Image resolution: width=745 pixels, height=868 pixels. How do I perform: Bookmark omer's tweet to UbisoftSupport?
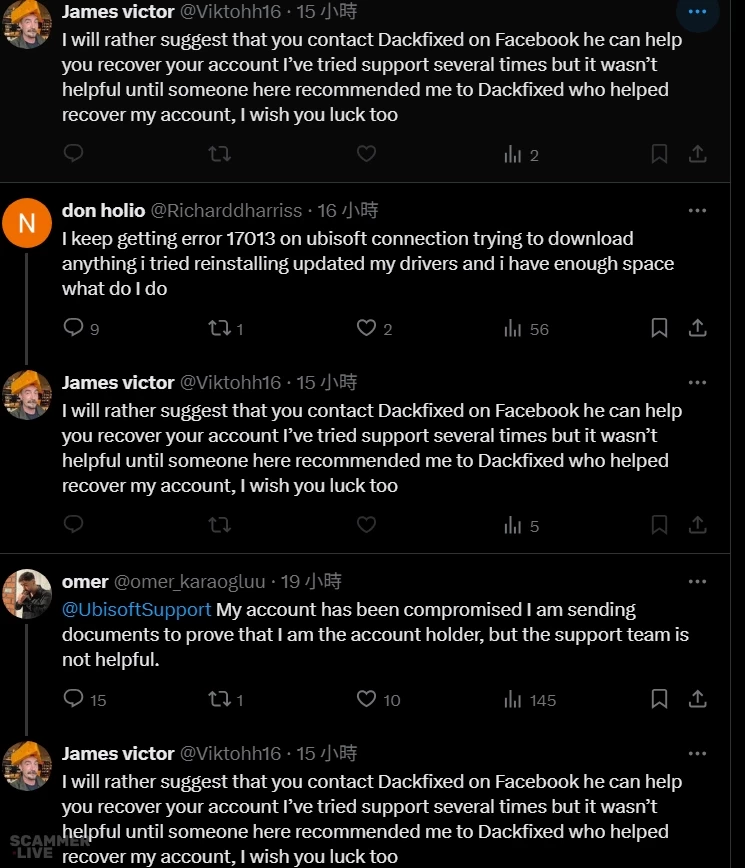tap(659, 699)
